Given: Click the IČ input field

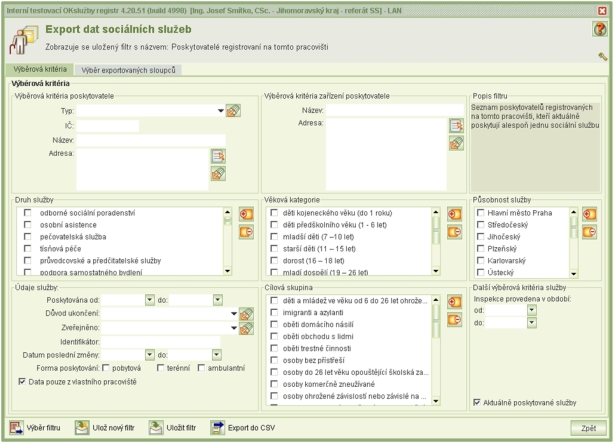Looking at the screenshot, I should 108,126.
